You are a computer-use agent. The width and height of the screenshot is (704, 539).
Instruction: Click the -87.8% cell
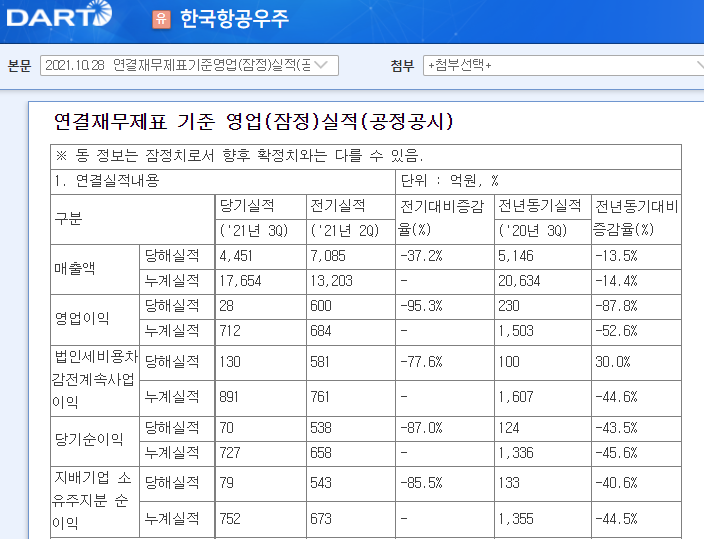[637, 307]
